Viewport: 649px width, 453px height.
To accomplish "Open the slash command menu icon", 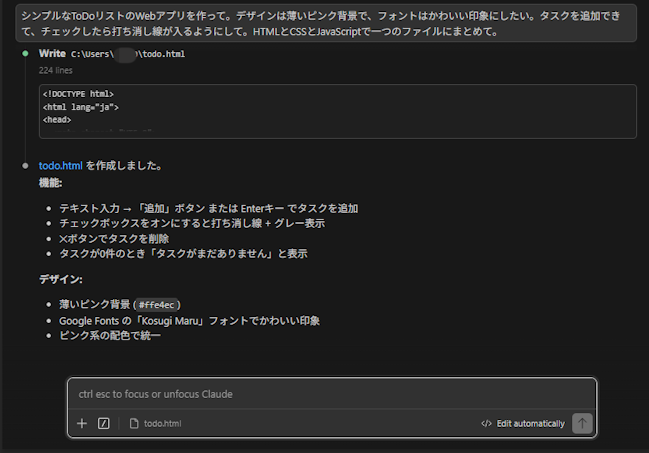I will tap(103, 423).
